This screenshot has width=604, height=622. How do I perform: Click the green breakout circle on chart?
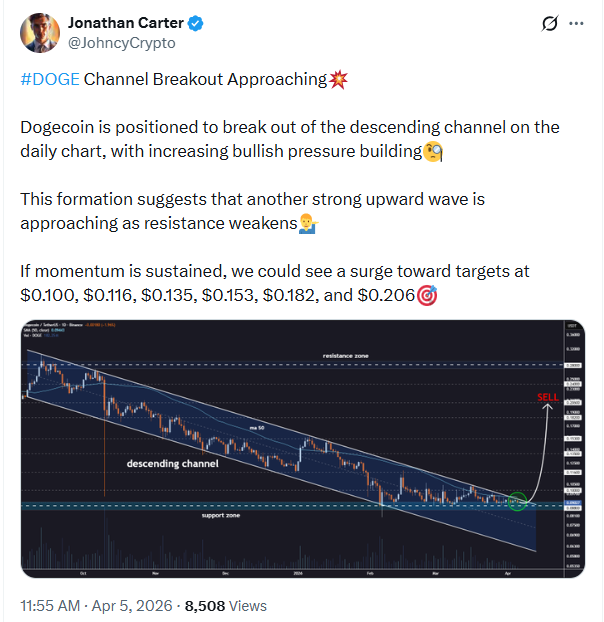(x=517, y=498)
